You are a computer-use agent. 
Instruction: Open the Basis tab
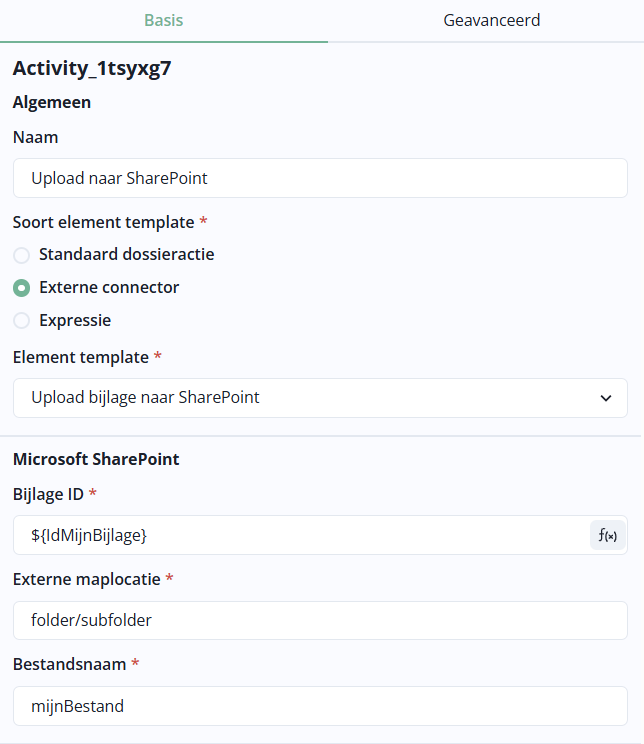(x=164, y=20)
